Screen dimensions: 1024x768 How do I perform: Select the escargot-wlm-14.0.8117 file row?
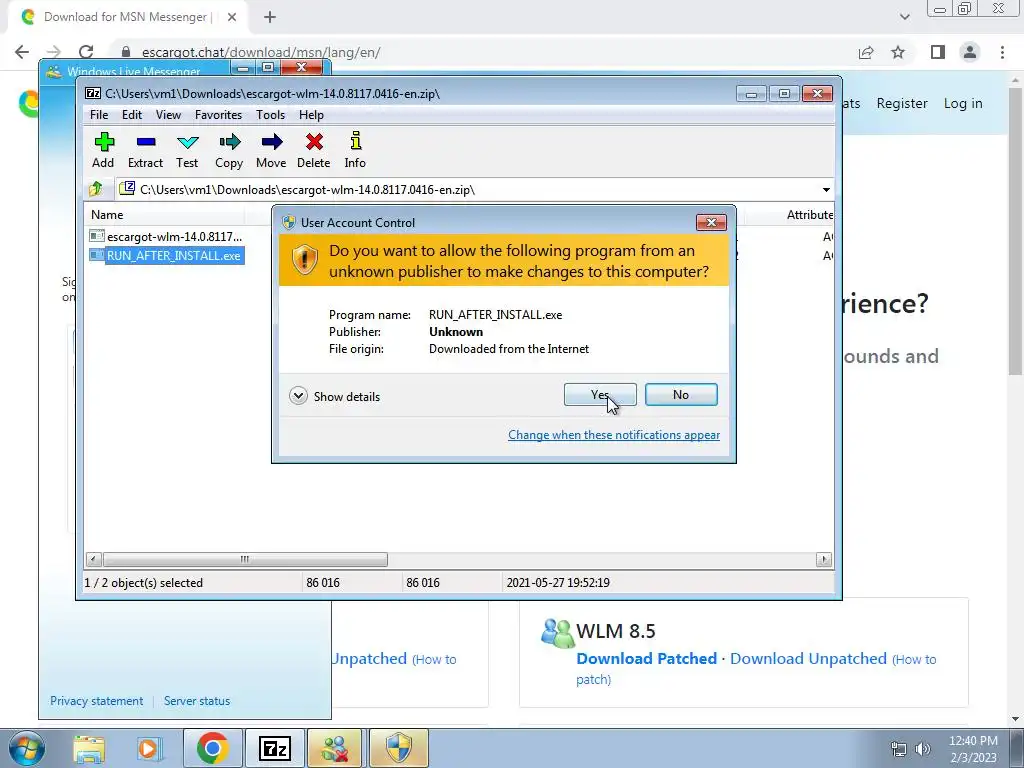tap(166, 236)
